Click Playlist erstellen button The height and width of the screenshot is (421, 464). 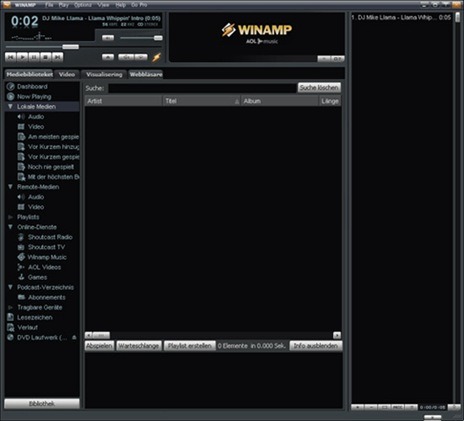click(x=189, y=346)
